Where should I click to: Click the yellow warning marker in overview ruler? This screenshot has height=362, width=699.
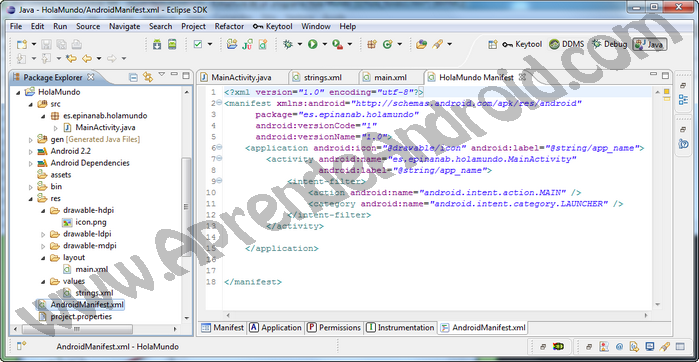click(667, 92)
